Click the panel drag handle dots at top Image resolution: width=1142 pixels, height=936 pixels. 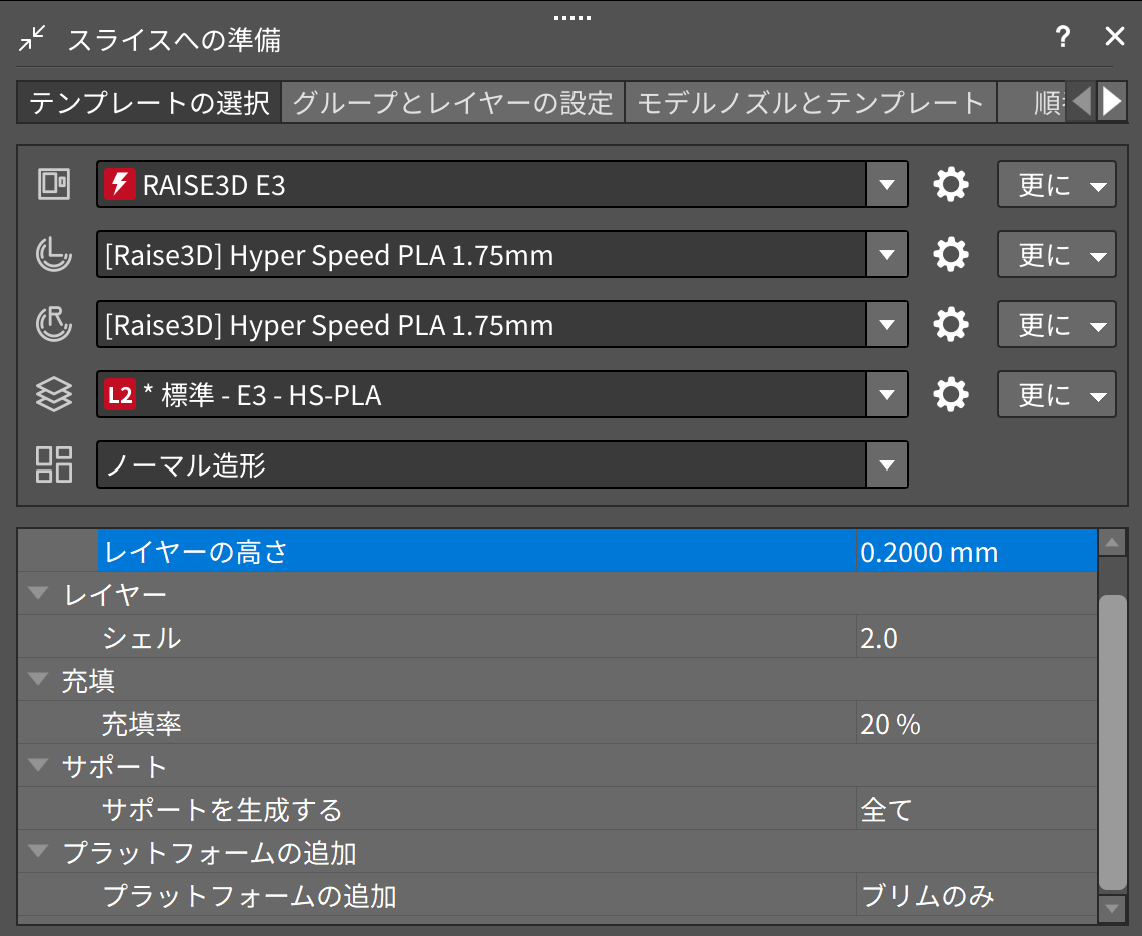click(x=572, y=17)
